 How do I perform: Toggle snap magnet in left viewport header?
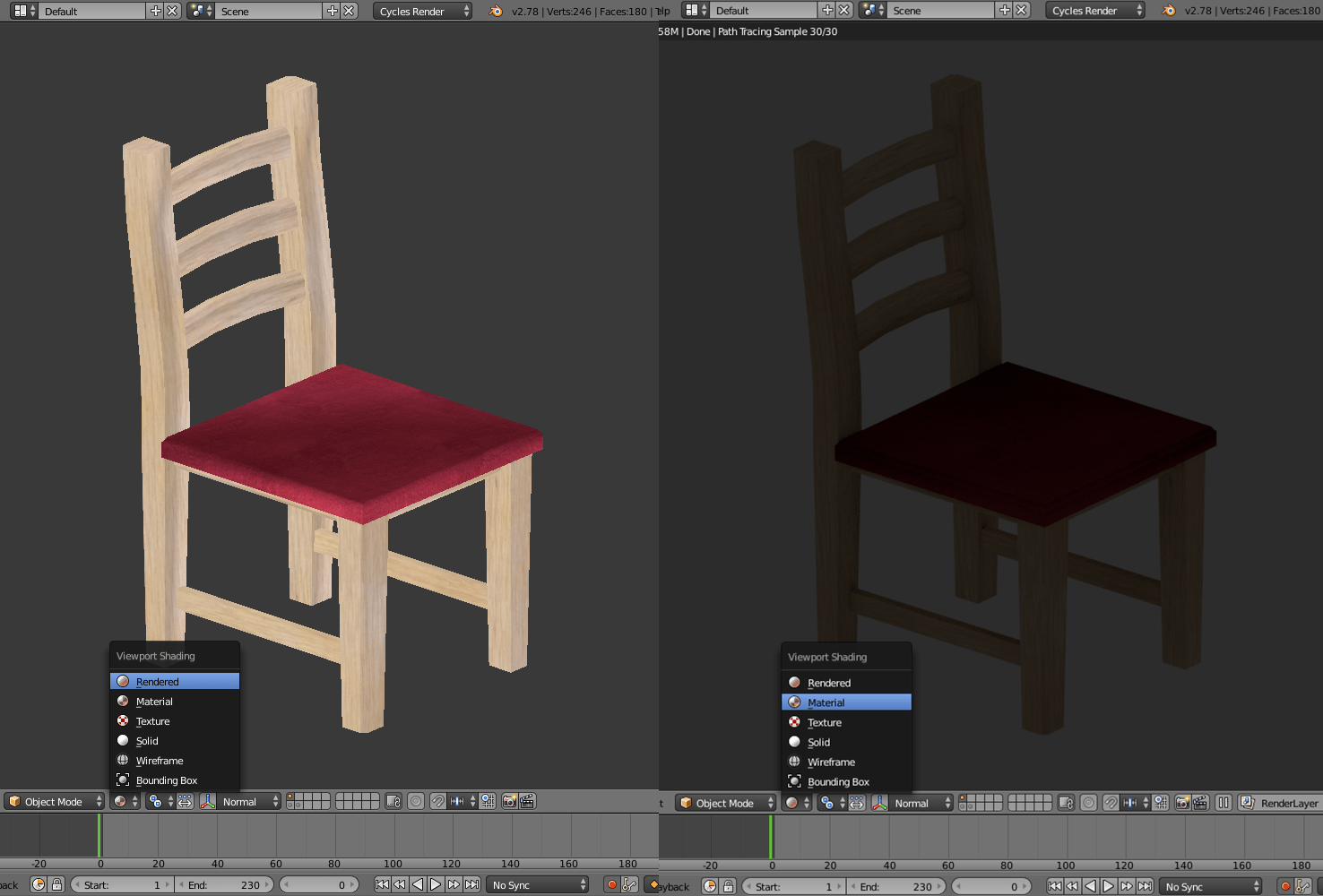point(437,802)
